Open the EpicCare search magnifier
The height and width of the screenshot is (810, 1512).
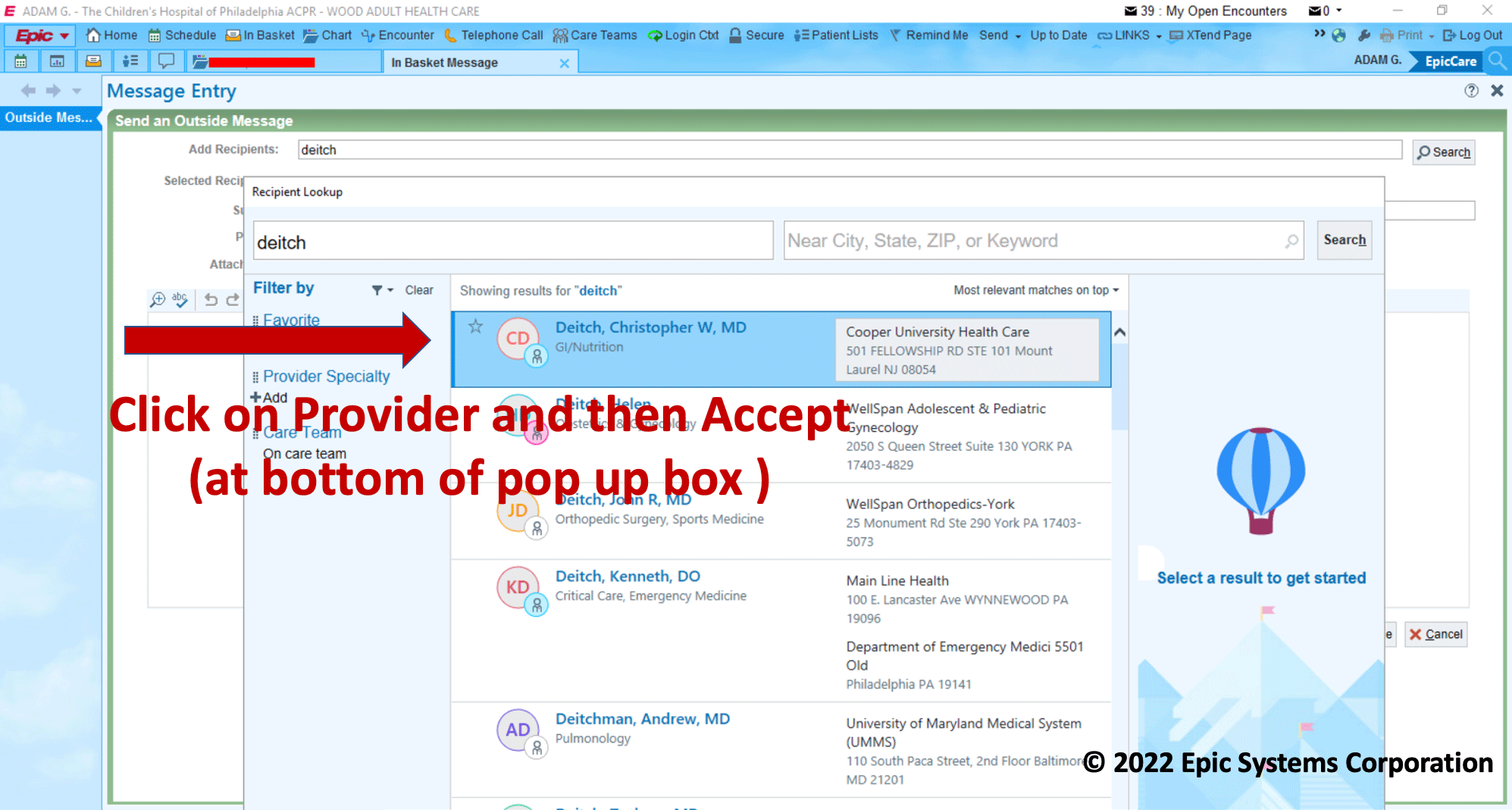coord(1497,60)
